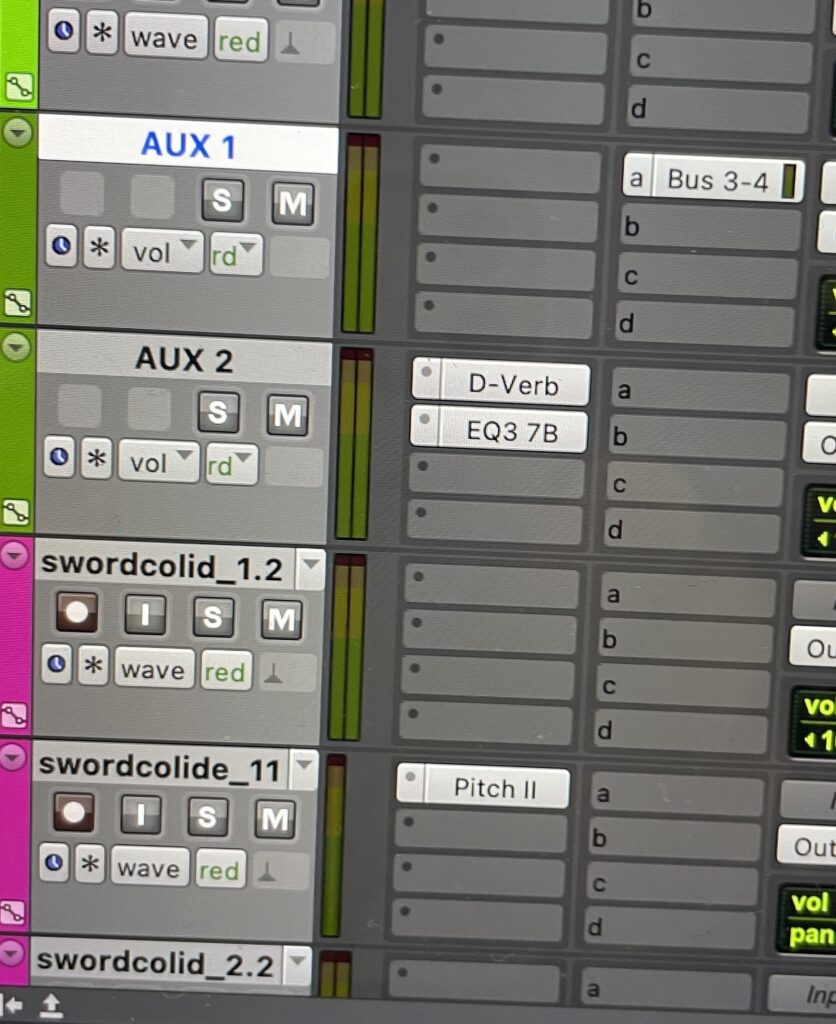Arm record on swordcolid_1.2 track
Image resolution: width=836 pixels, height=1024 pixels.
76,613
